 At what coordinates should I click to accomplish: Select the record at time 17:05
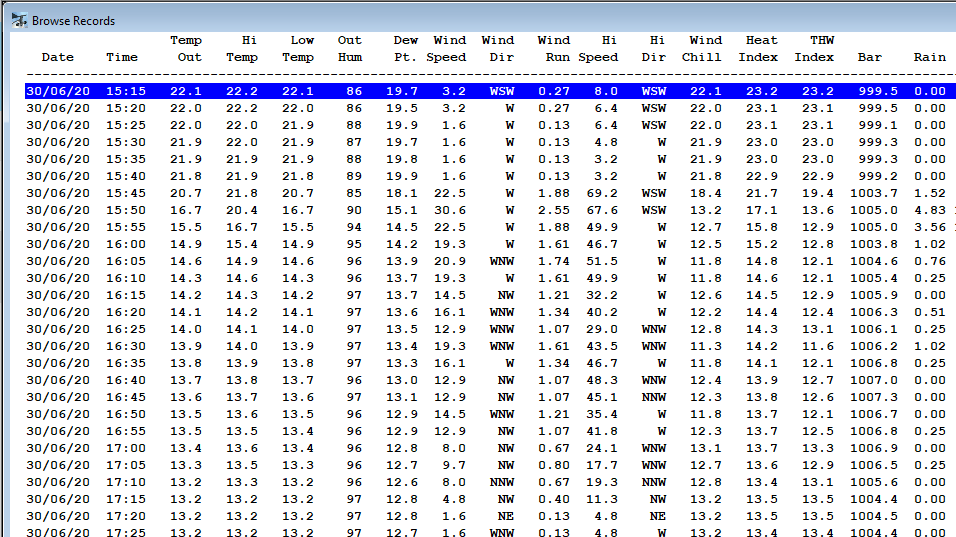coord(490,466)
